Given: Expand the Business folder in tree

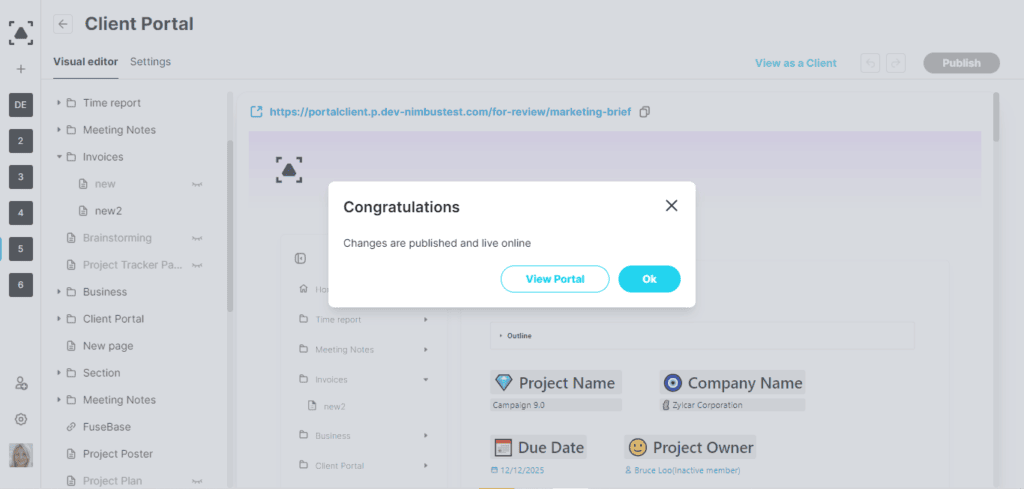Looking at the screenshot, I should pyautogui.click(x=59, y=291).
